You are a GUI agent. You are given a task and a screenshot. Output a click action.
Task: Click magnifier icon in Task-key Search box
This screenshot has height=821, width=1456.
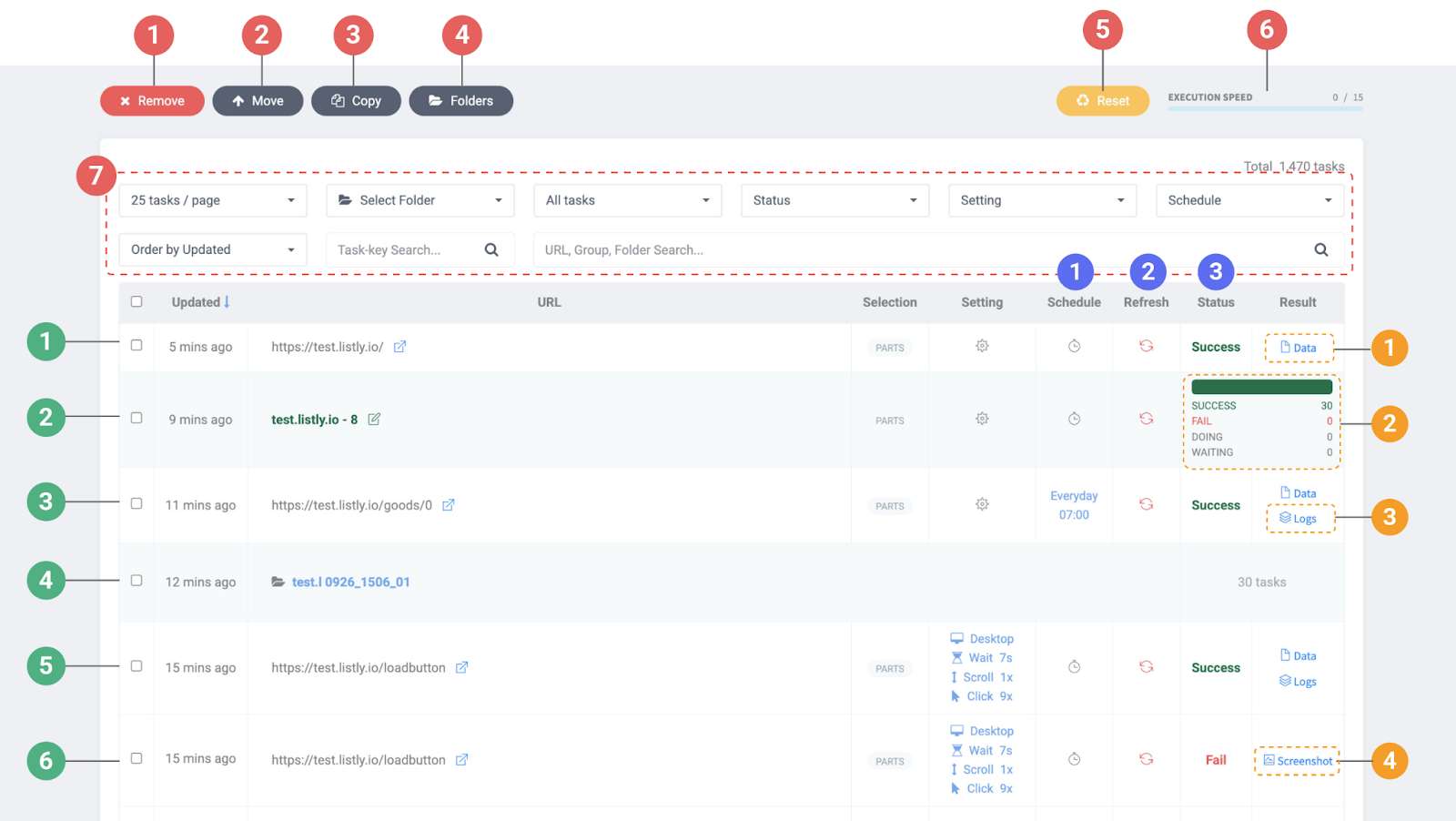coord(491,249)
